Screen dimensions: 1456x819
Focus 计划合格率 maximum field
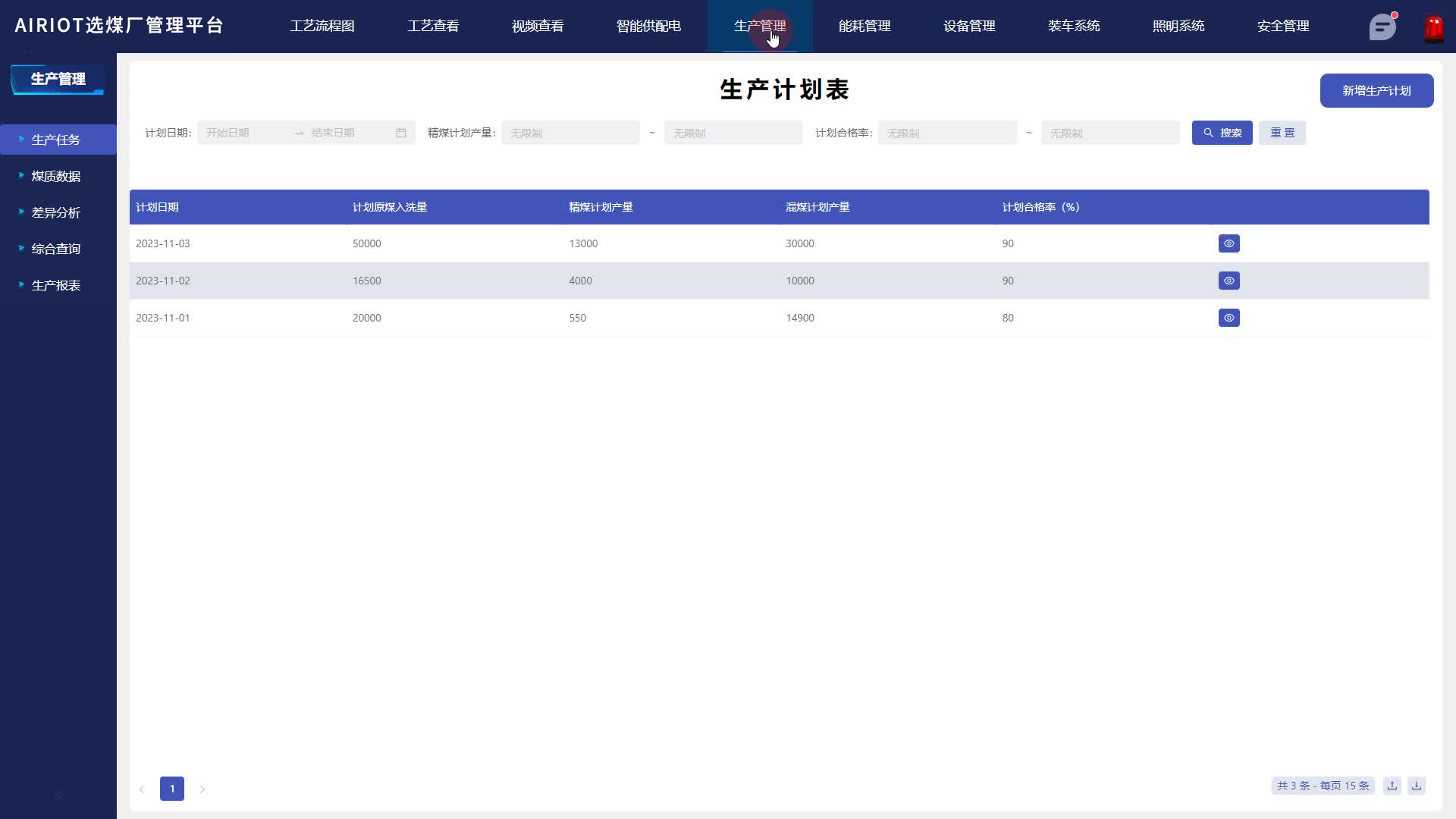tap(1110, 133)
